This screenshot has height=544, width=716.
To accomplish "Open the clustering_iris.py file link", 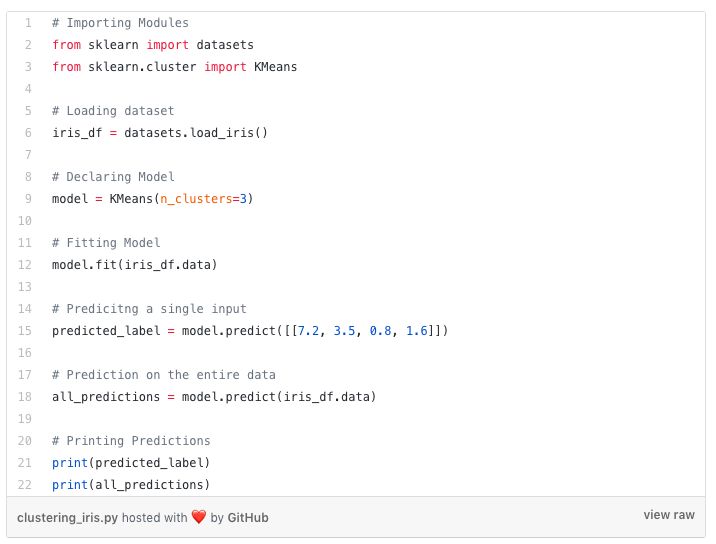I will point(67,518).
